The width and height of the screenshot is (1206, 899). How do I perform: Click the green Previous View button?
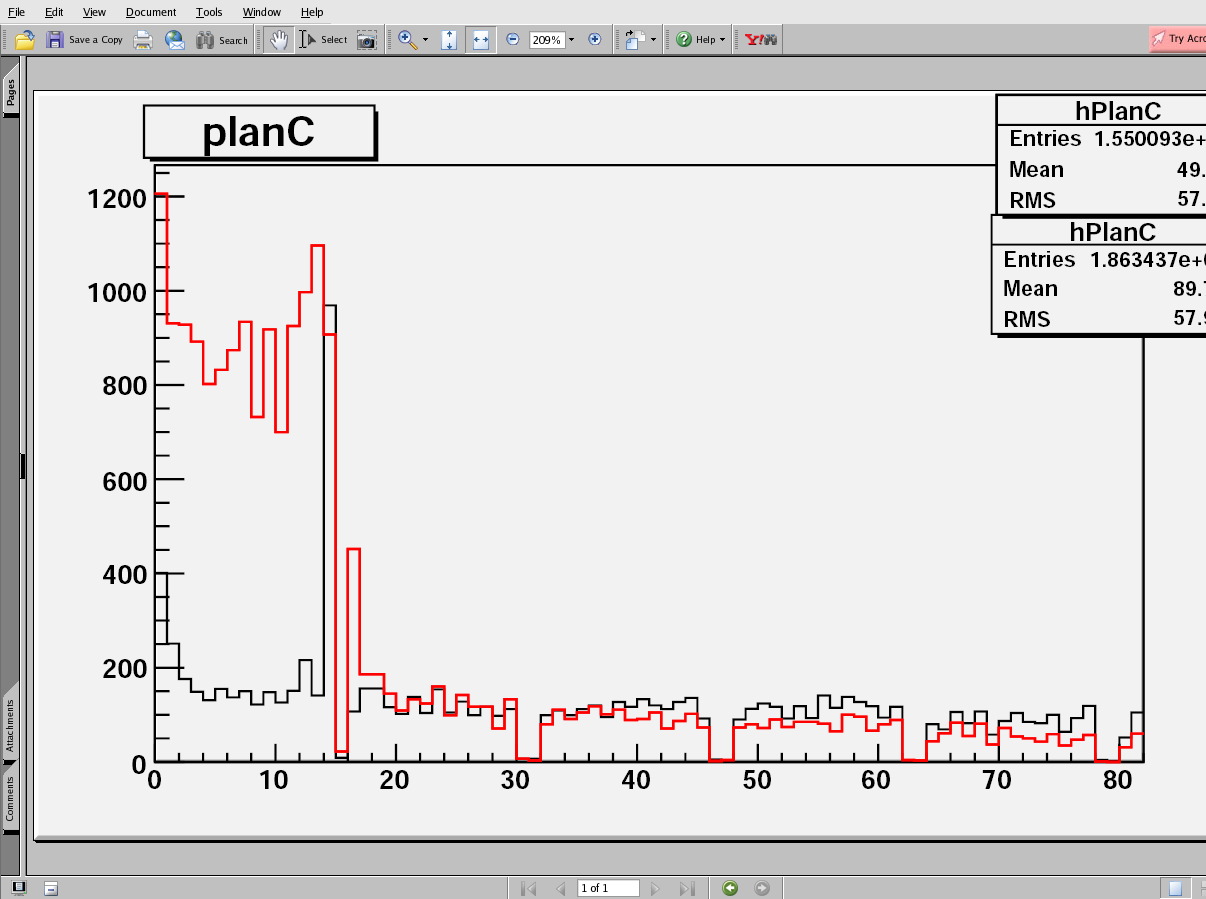click(730, 888)
